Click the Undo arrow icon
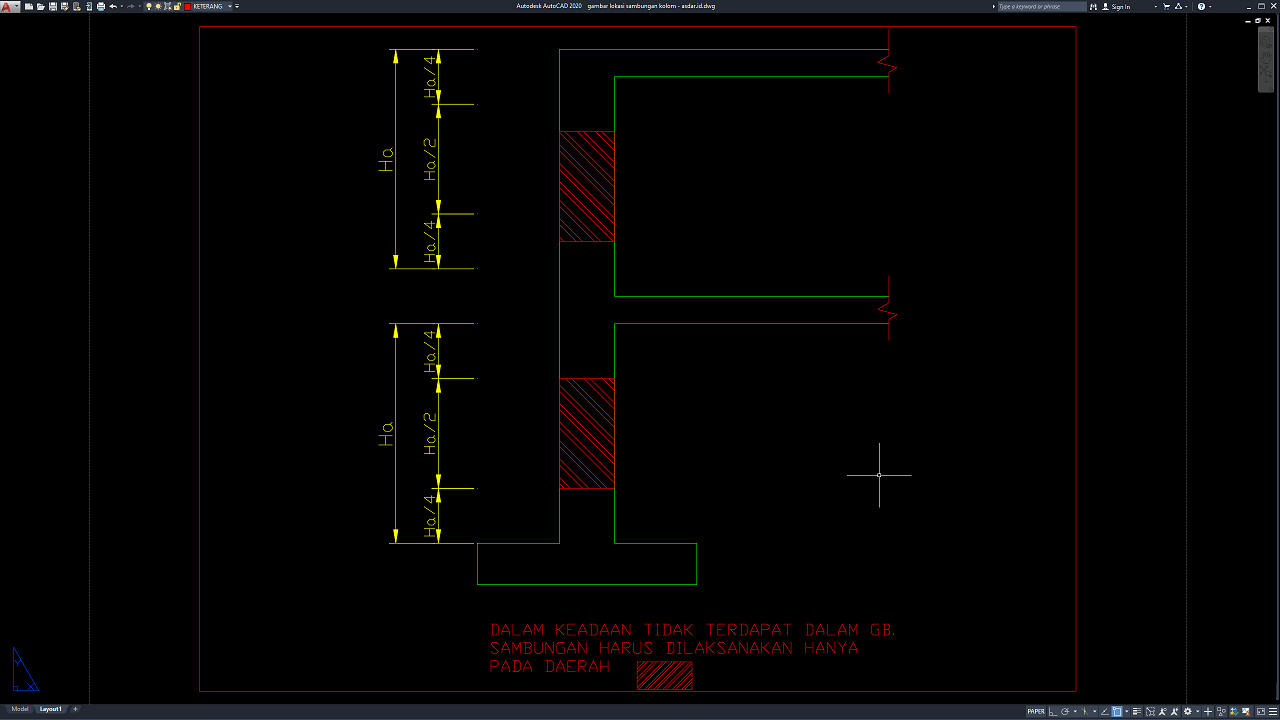The image size is (1280, 720). pos(112,6)
